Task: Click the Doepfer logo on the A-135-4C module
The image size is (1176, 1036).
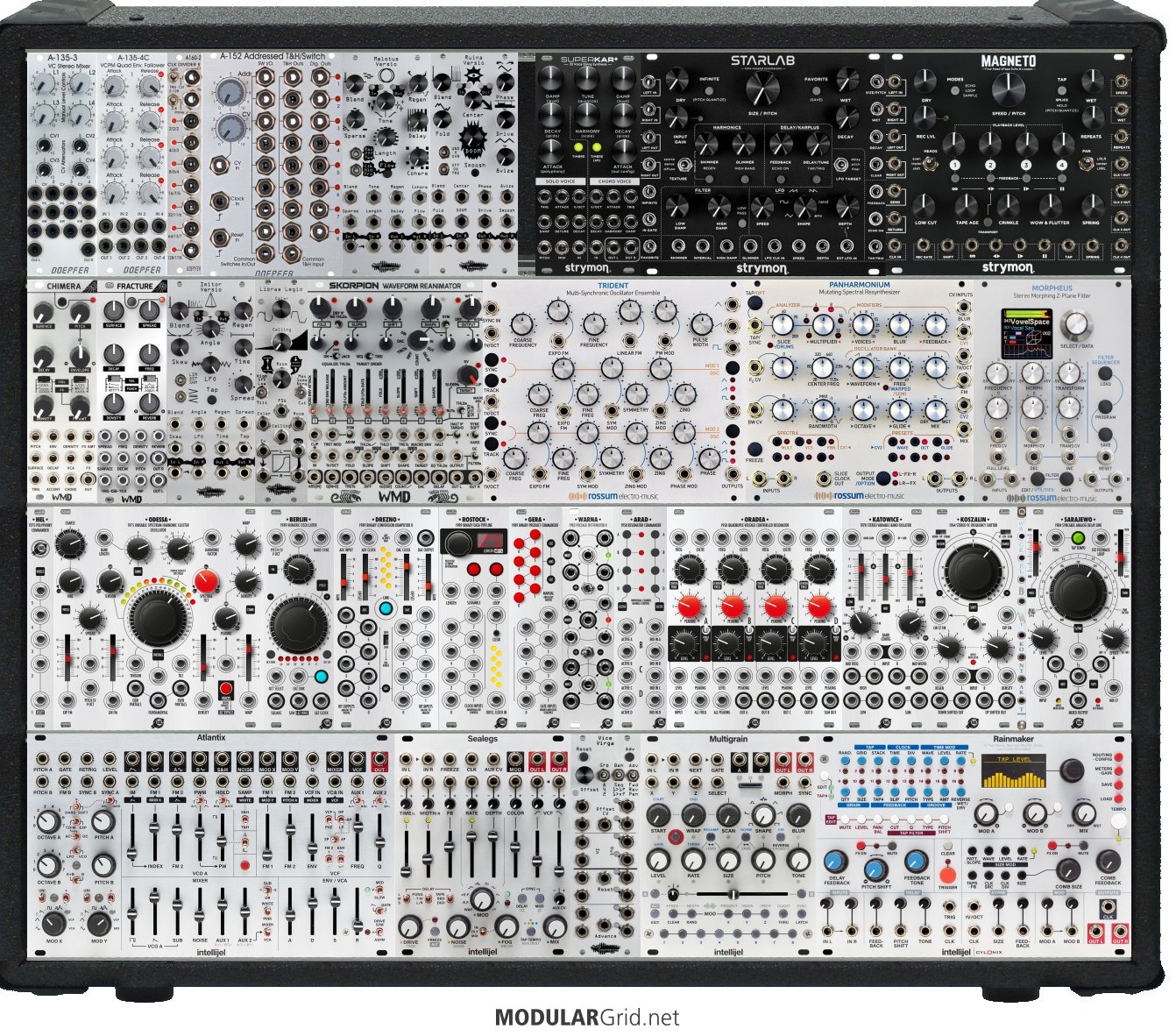Action: 140,270
